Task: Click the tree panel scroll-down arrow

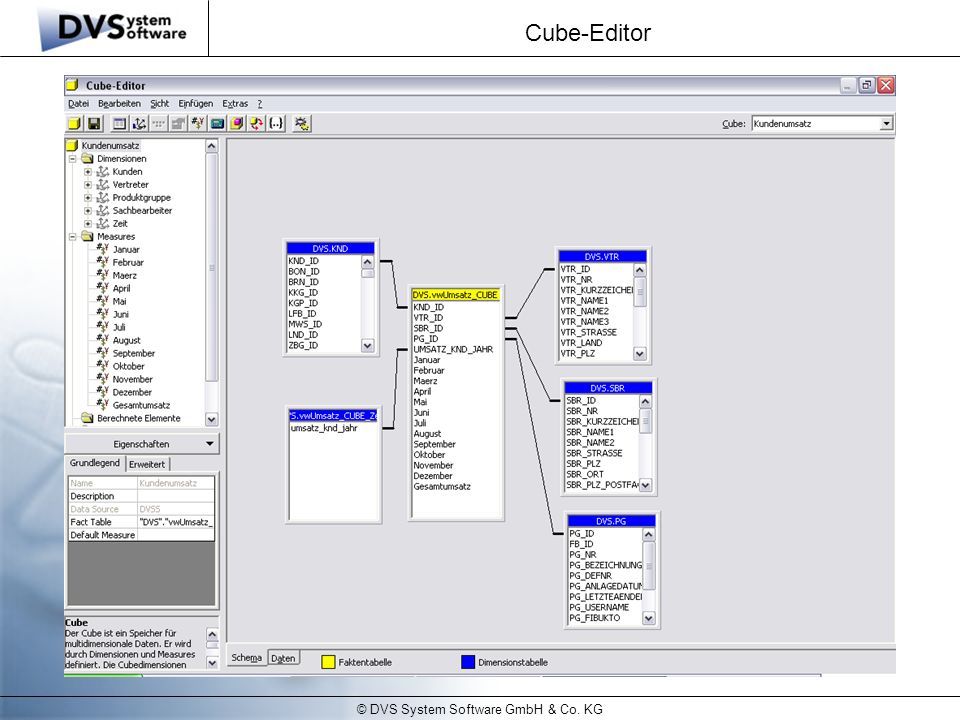Action: click(x=211, y=419)
